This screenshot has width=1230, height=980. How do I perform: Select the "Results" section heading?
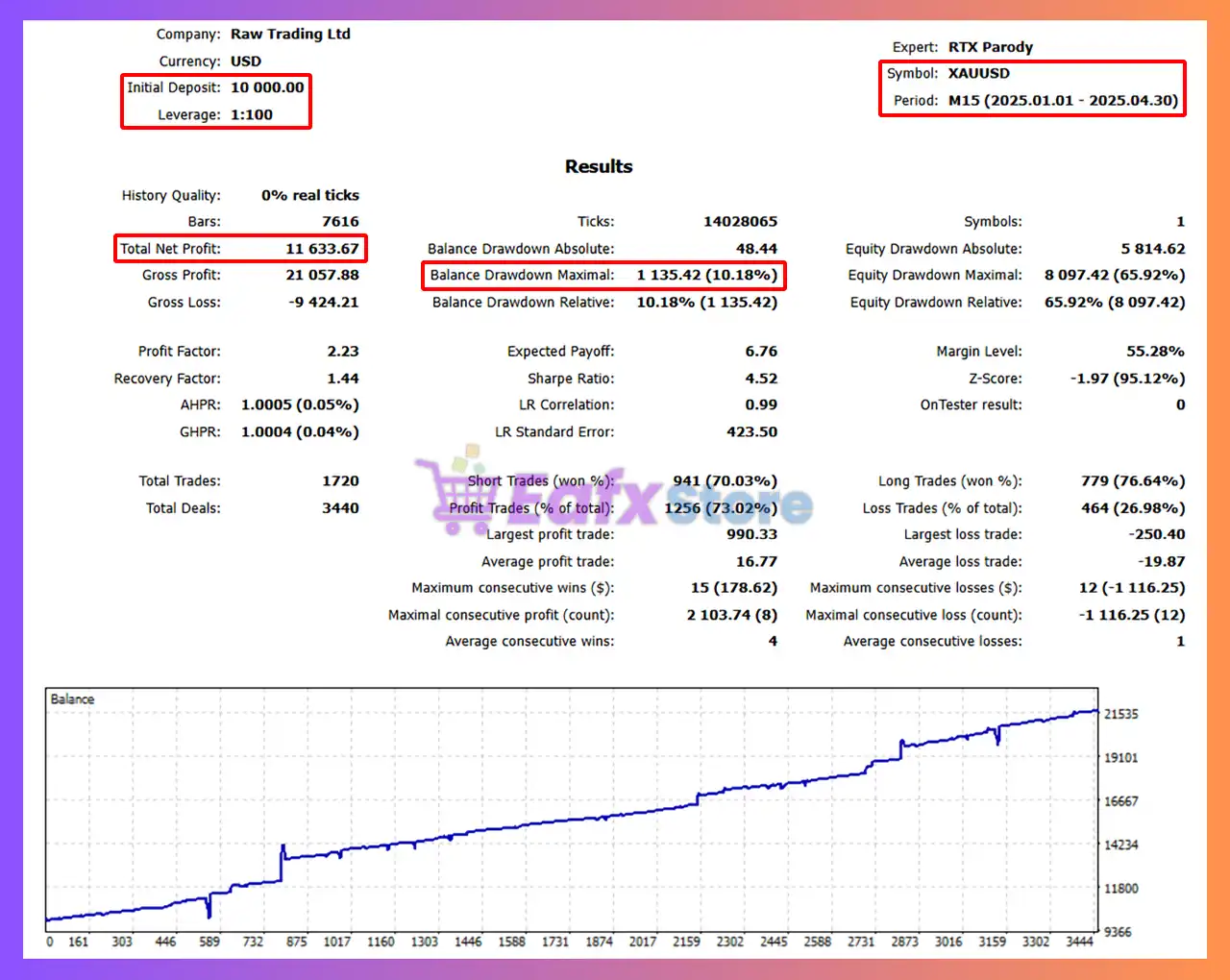tap(598, 166)
